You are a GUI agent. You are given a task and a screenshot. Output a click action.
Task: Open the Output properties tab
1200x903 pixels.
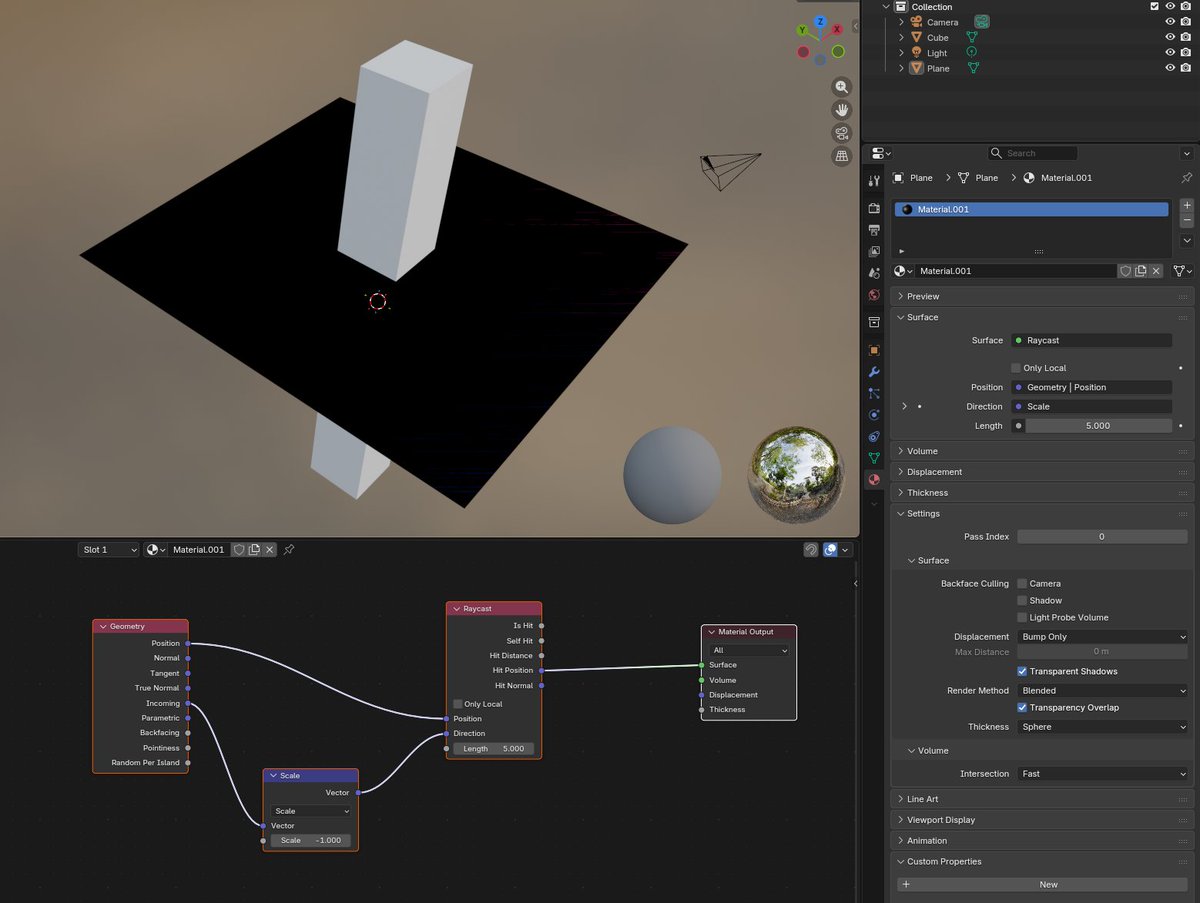(x=874, y=230)
